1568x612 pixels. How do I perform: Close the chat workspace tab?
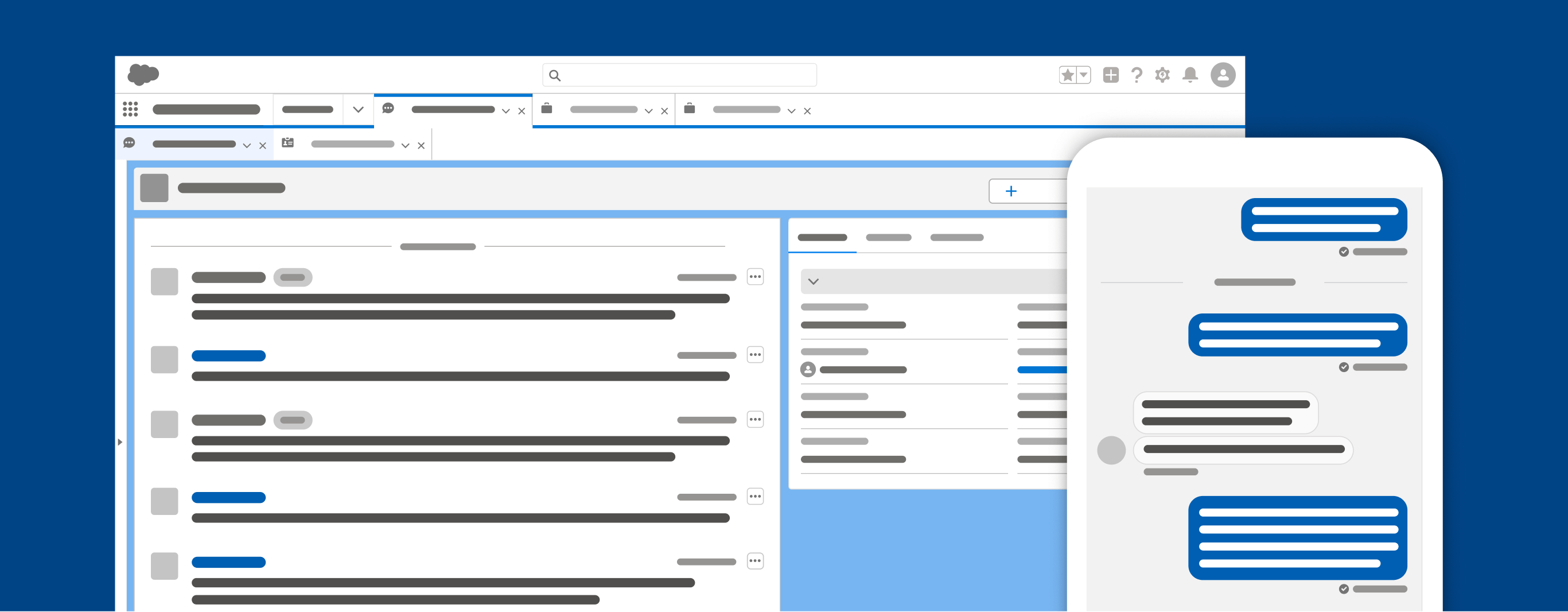click(x=522, y=111)
